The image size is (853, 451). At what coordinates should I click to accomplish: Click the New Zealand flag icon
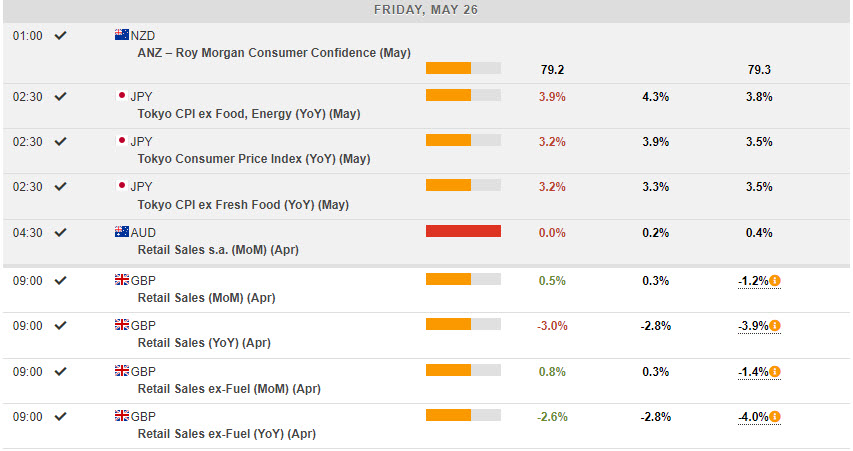[121, 35]
